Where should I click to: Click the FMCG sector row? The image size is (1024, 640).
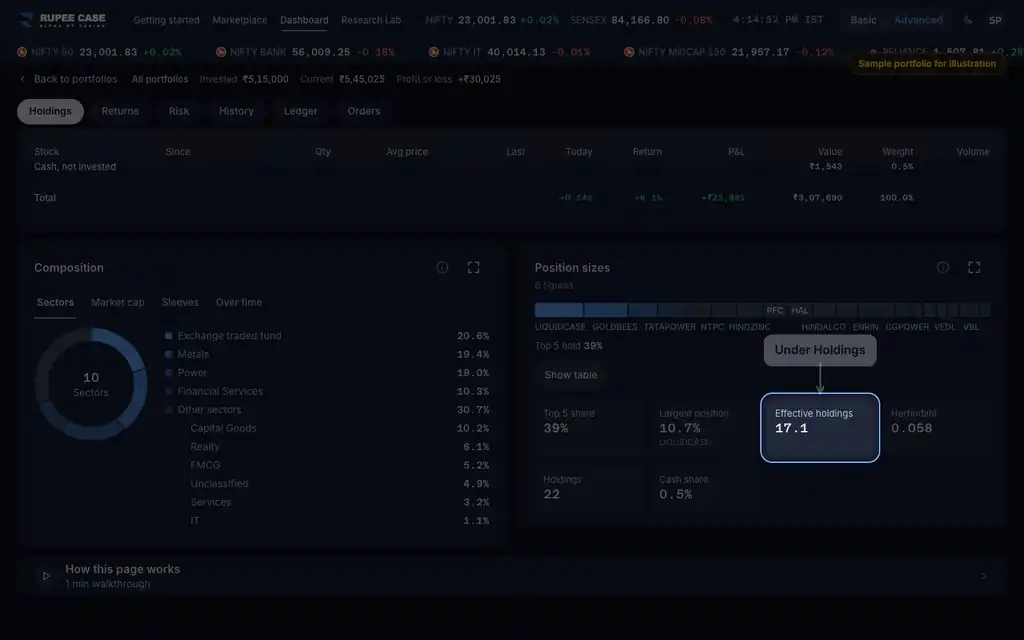click(340, 465)
